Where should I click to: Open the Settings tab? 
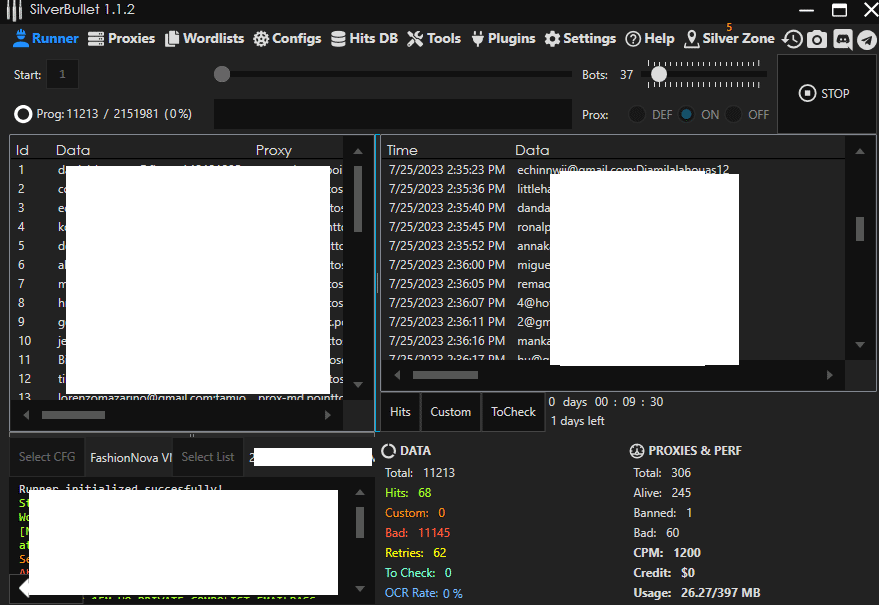(x=580, y=39)
